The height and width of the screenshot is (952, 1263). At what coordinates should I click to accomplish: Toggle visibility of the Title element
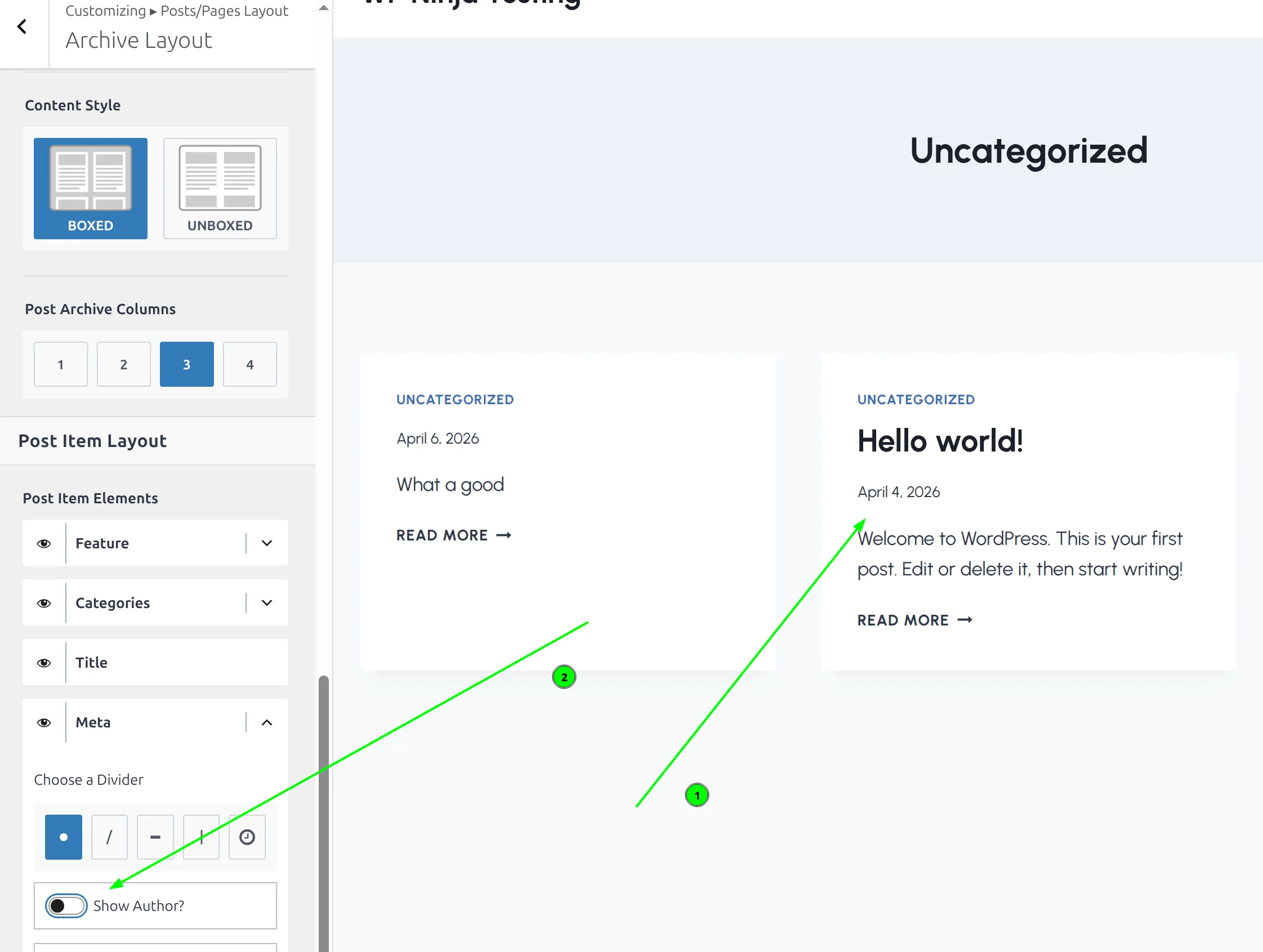(44, 663)
